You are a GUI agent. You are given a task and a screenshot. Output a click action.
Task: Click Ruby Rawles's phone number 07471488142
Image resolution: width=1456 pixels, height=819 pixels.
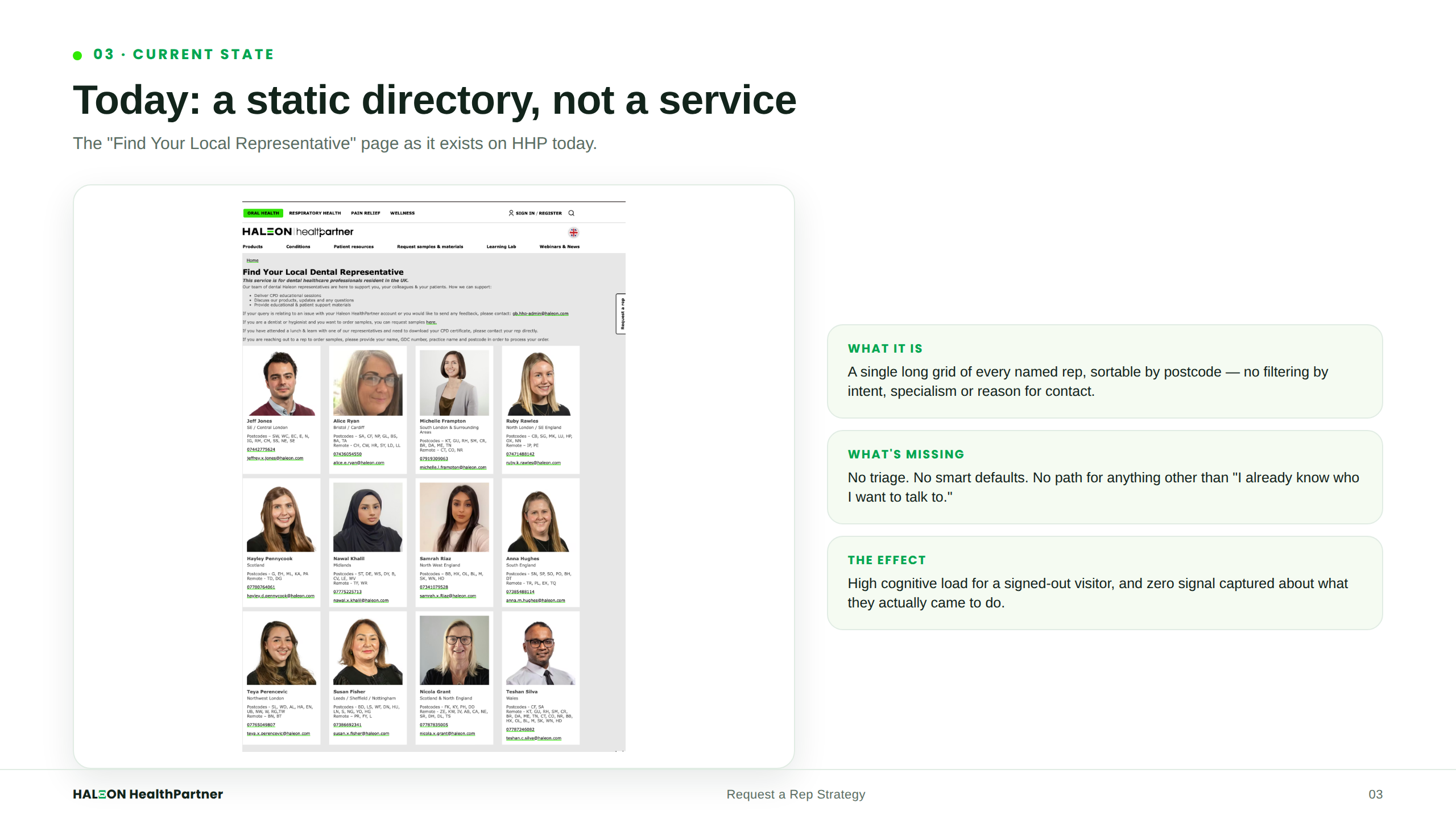point(520,454)
